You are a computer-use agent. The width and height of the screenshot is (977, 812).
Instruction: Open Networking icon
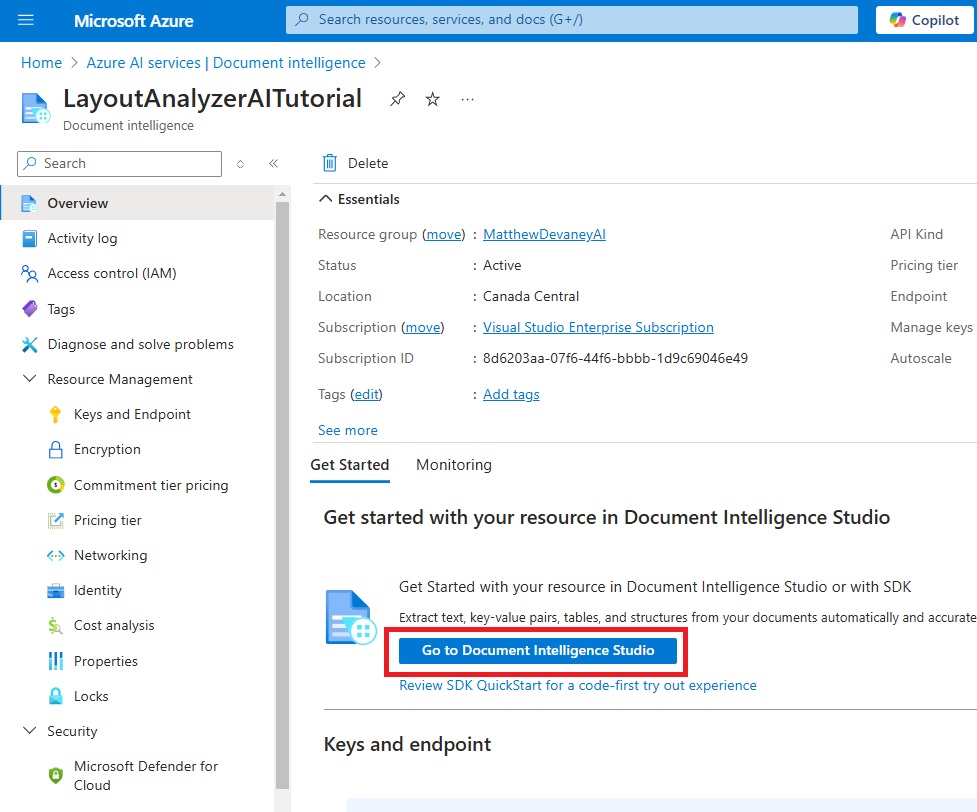pos(55,555)
